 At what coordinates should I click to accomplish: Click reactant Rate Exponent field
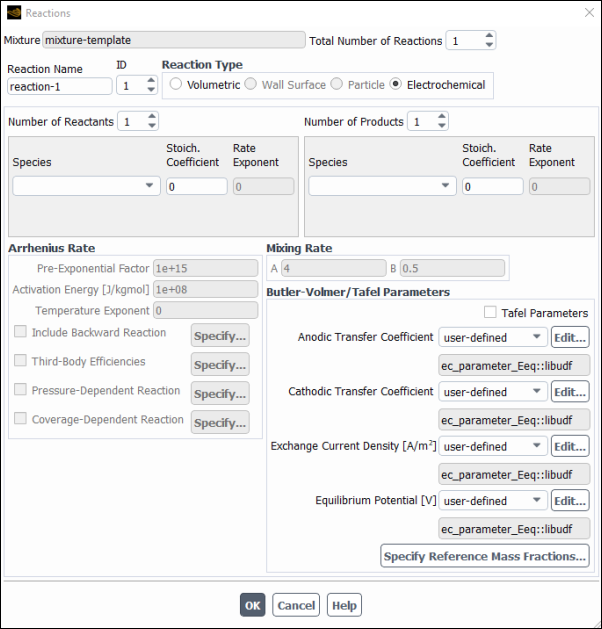(264, 187)
